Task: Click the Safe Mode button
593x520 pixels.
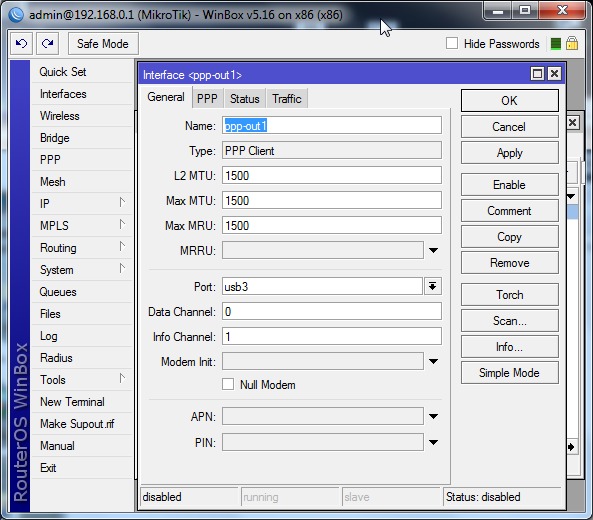Action: point(103,43)
